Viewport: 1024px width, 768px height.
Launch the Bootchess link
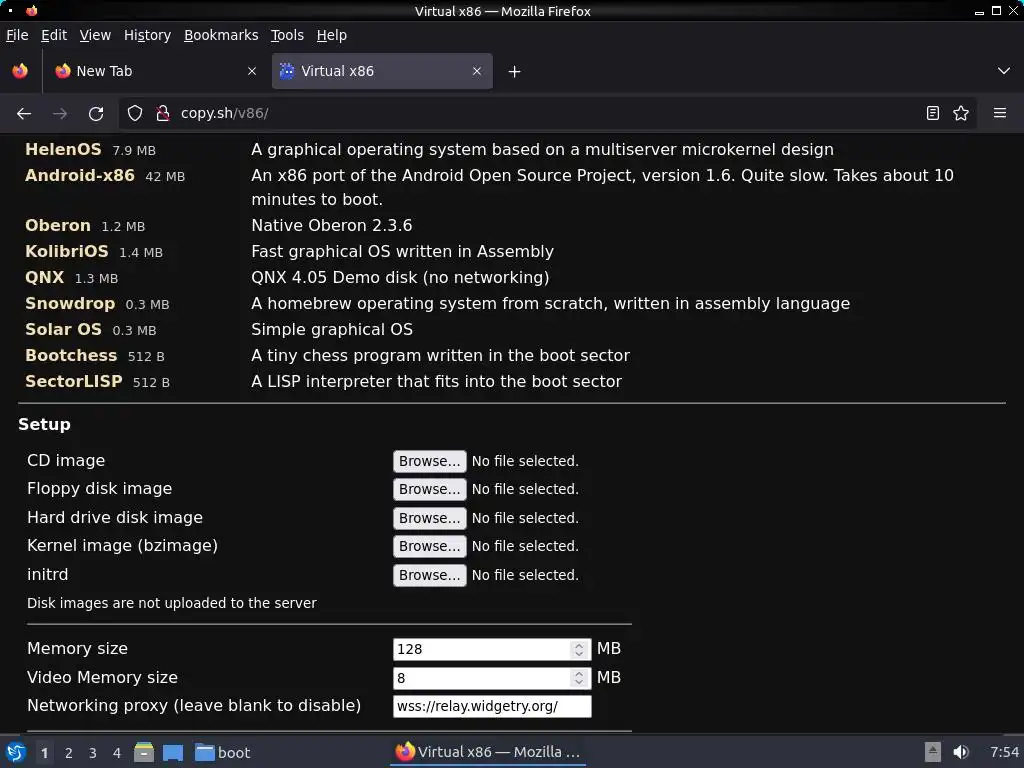coord(71,356)
